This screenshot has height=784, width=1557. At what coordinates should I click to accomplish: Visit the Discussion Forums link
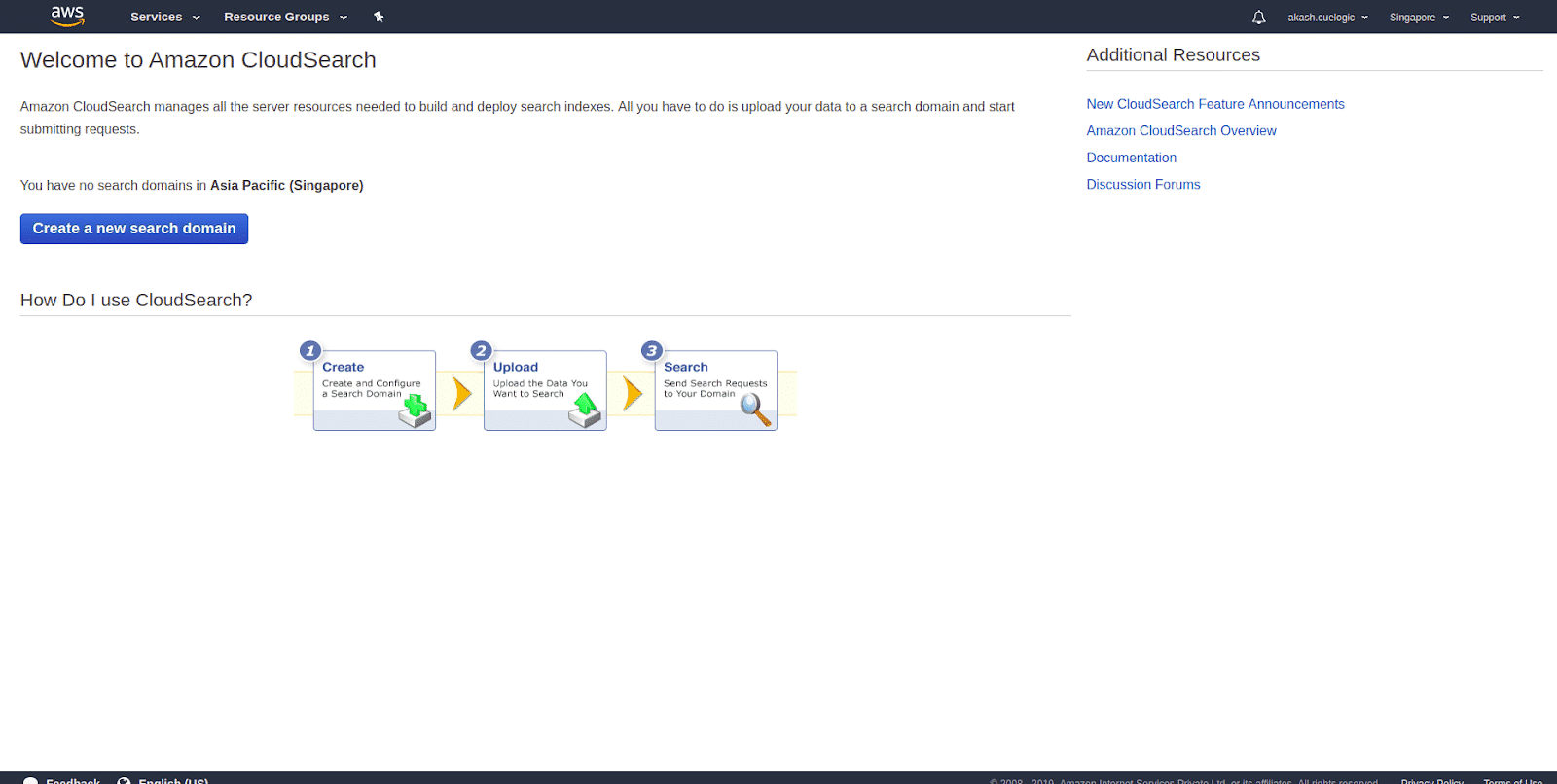pyautogui.click(x=1143, y=184)
